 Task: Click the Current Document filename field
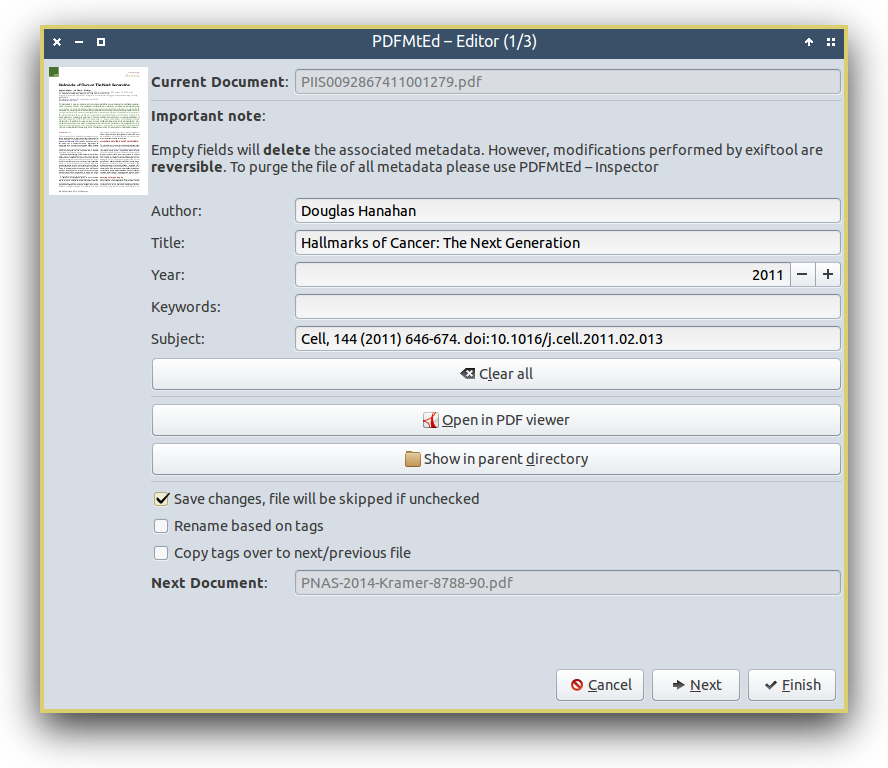click(x=567, y=82)
